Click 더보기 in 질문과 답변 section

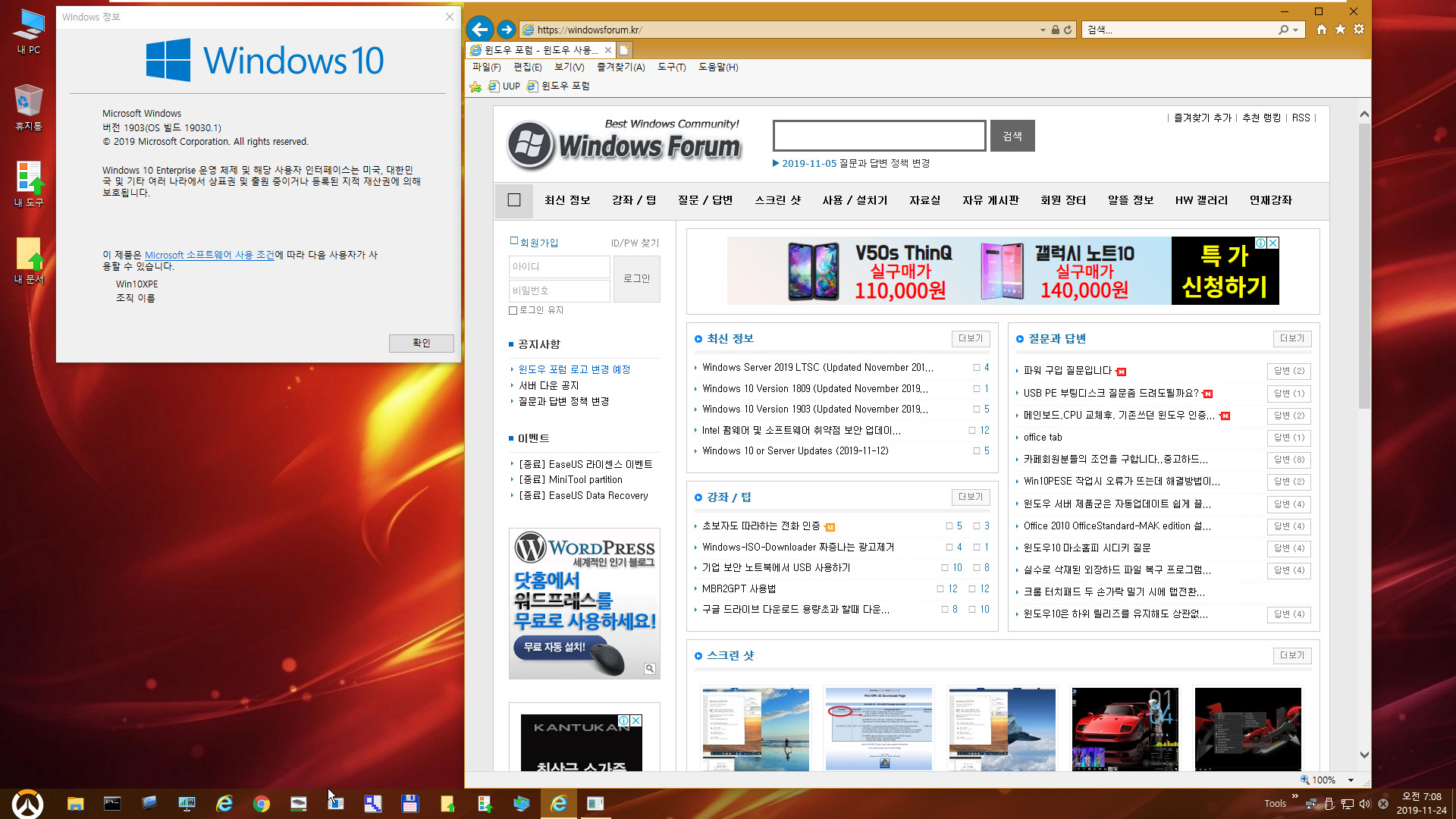click(x=1292, y=339)
